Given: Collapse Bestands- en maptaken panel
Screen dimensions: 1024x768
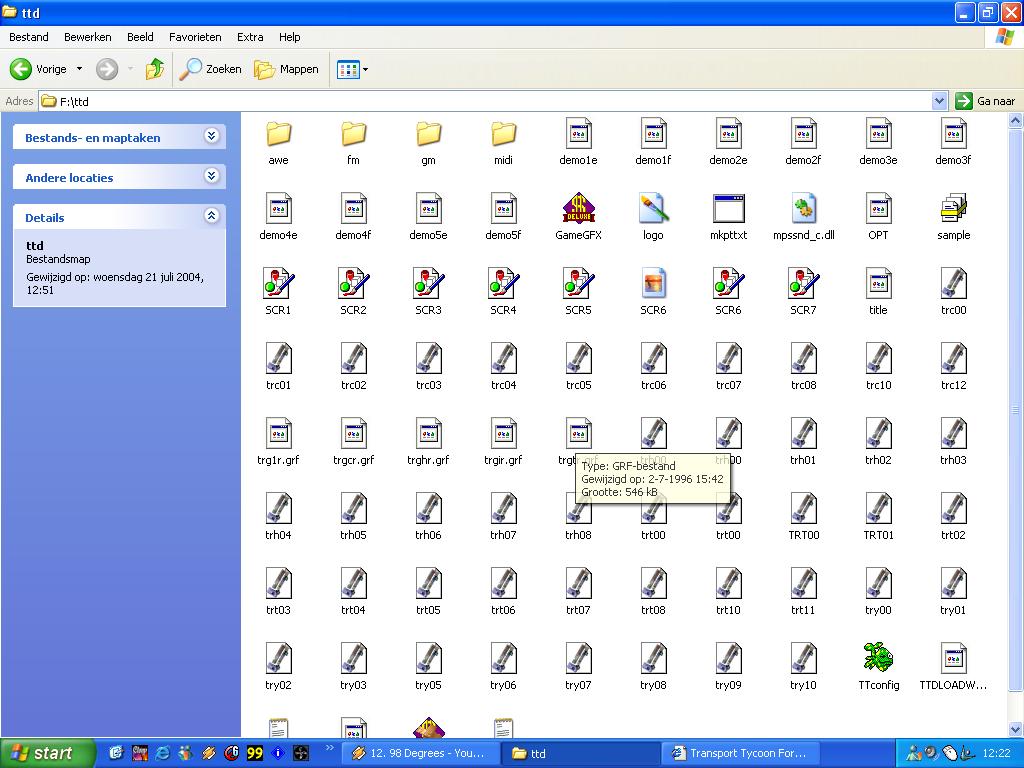Looking at the screenshot, I should [211, 136].
